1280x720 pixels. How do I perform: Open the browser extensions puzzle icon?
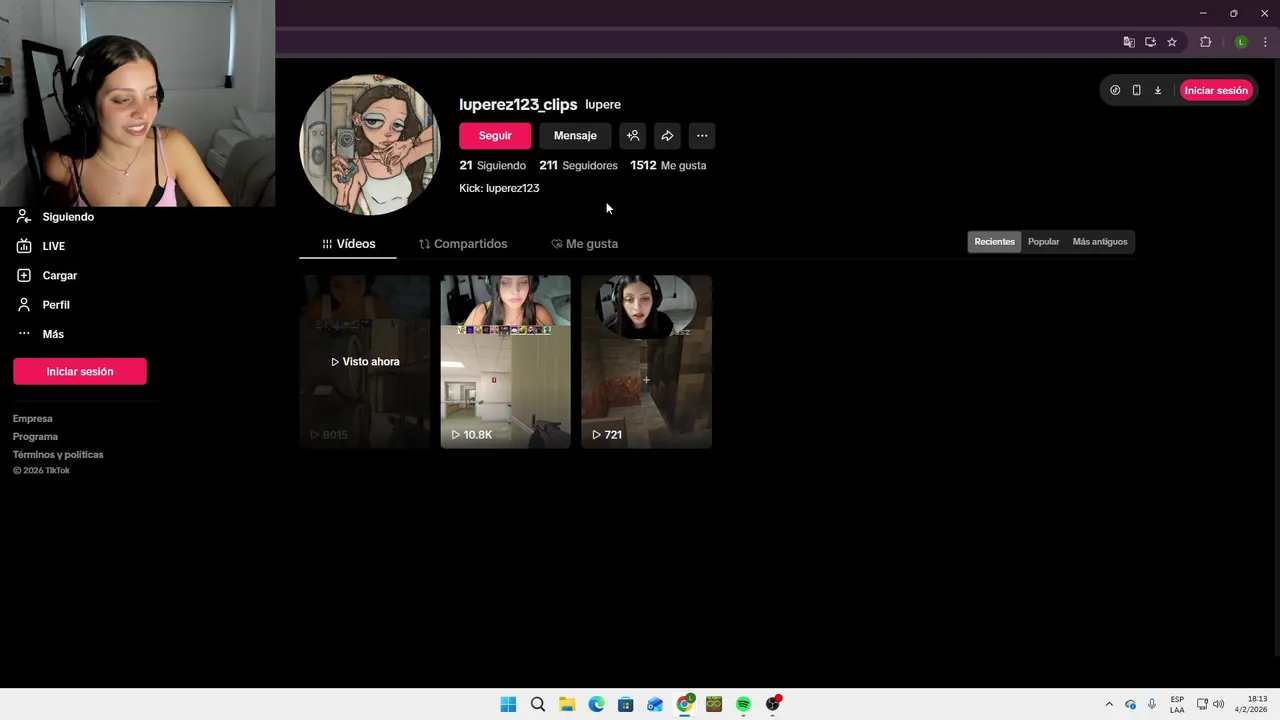pyautogui.click(x=1205, y=42)
